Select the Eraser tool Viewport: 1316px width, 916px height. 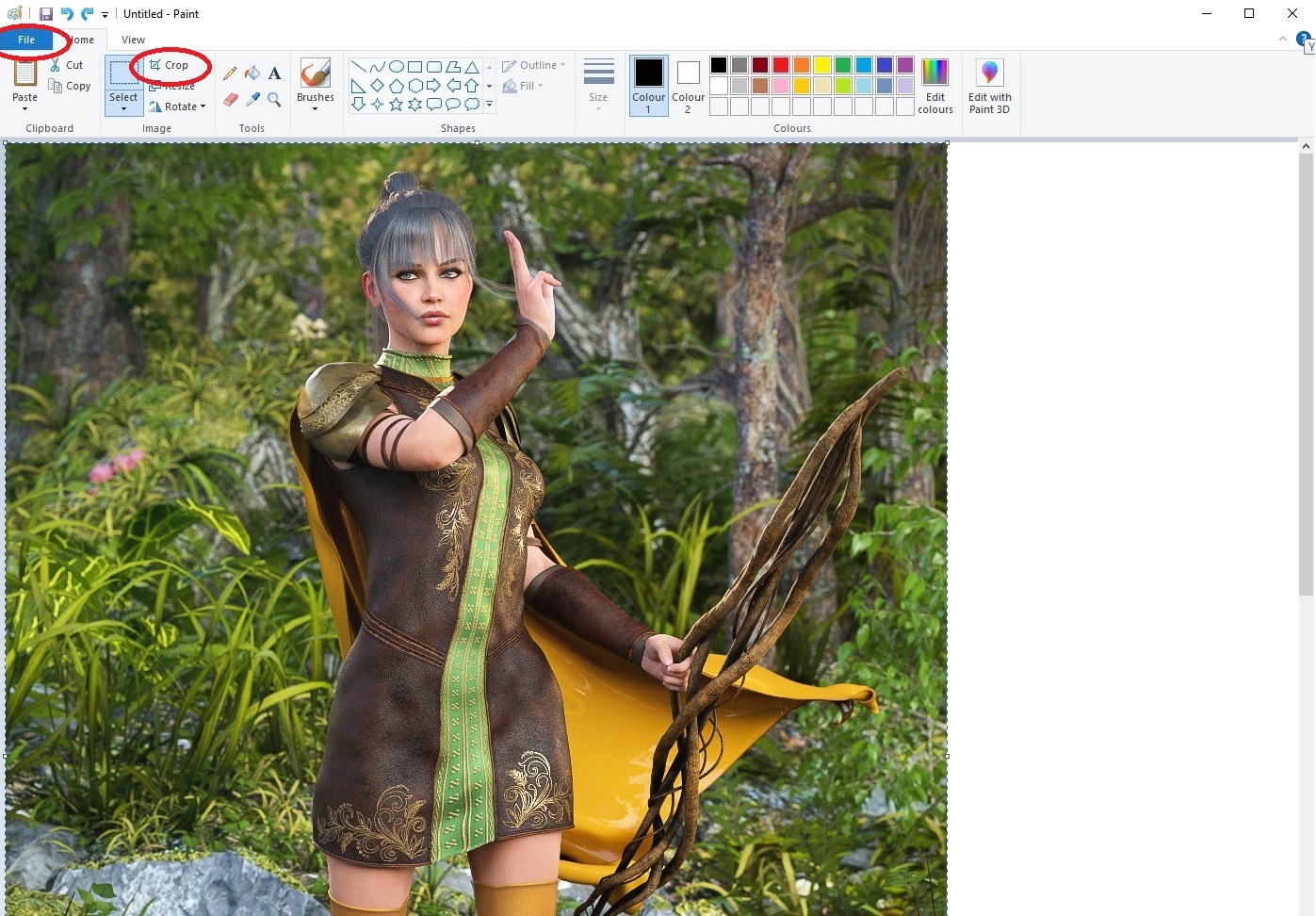[x=231, y=99]
